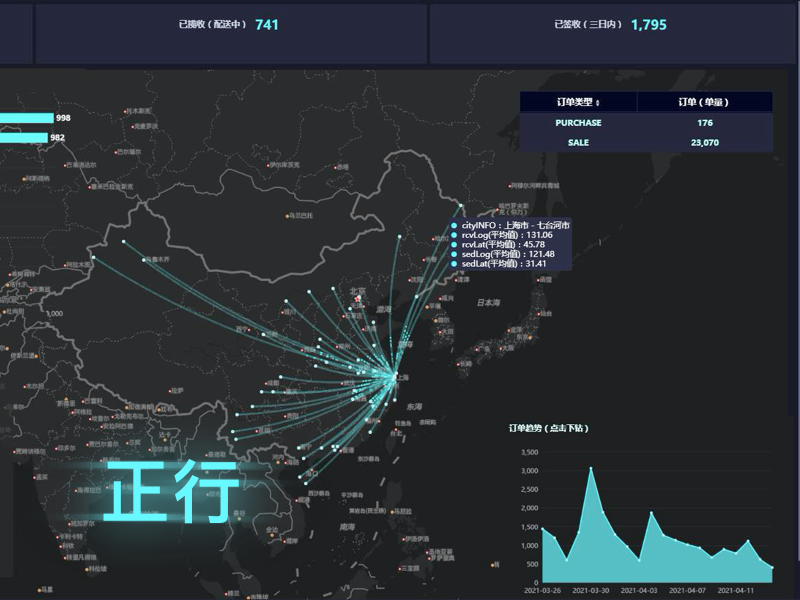Click the 订单趋势（点击下钻） chart title

[x=549, y=428]
